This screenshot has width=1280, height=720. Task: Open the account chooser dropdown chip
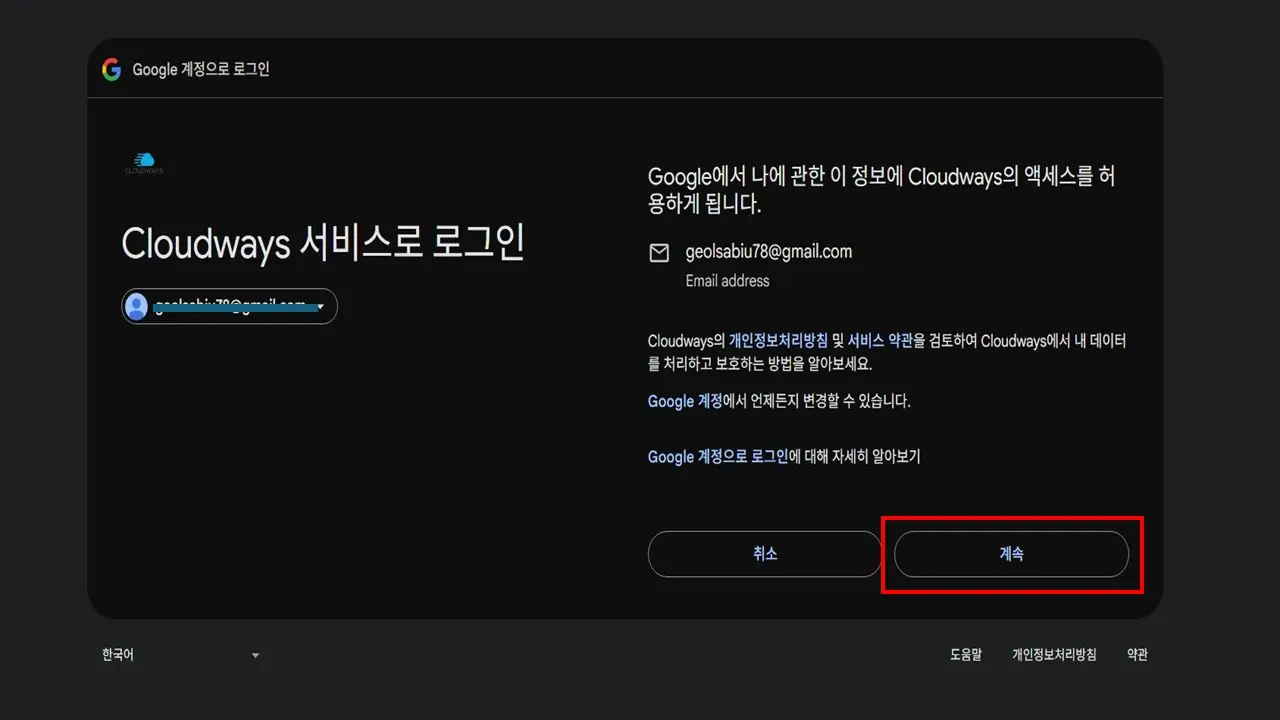click(x=229, y=306)
